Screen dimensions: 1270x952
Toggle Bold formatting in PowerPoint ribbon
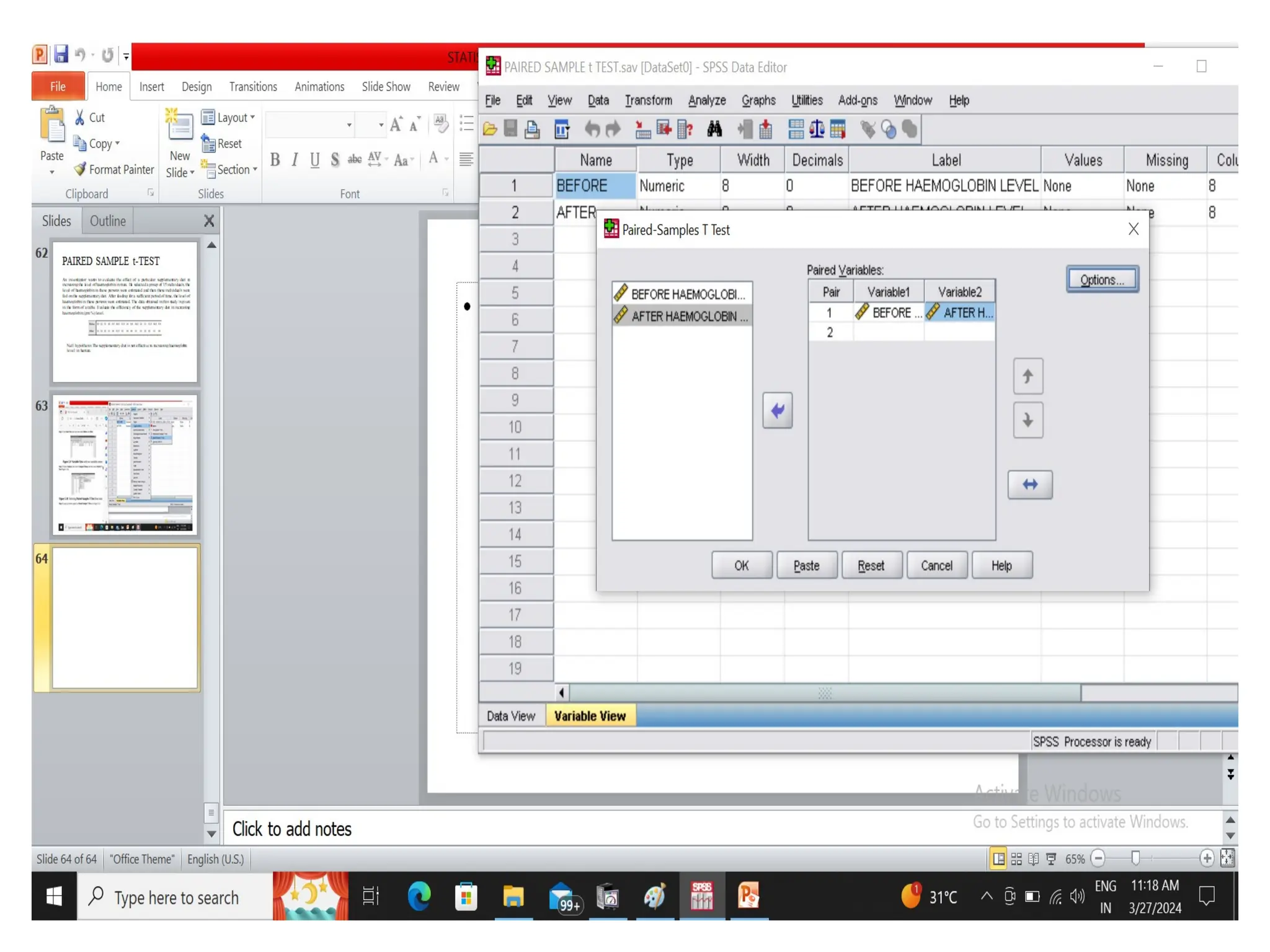275,161
